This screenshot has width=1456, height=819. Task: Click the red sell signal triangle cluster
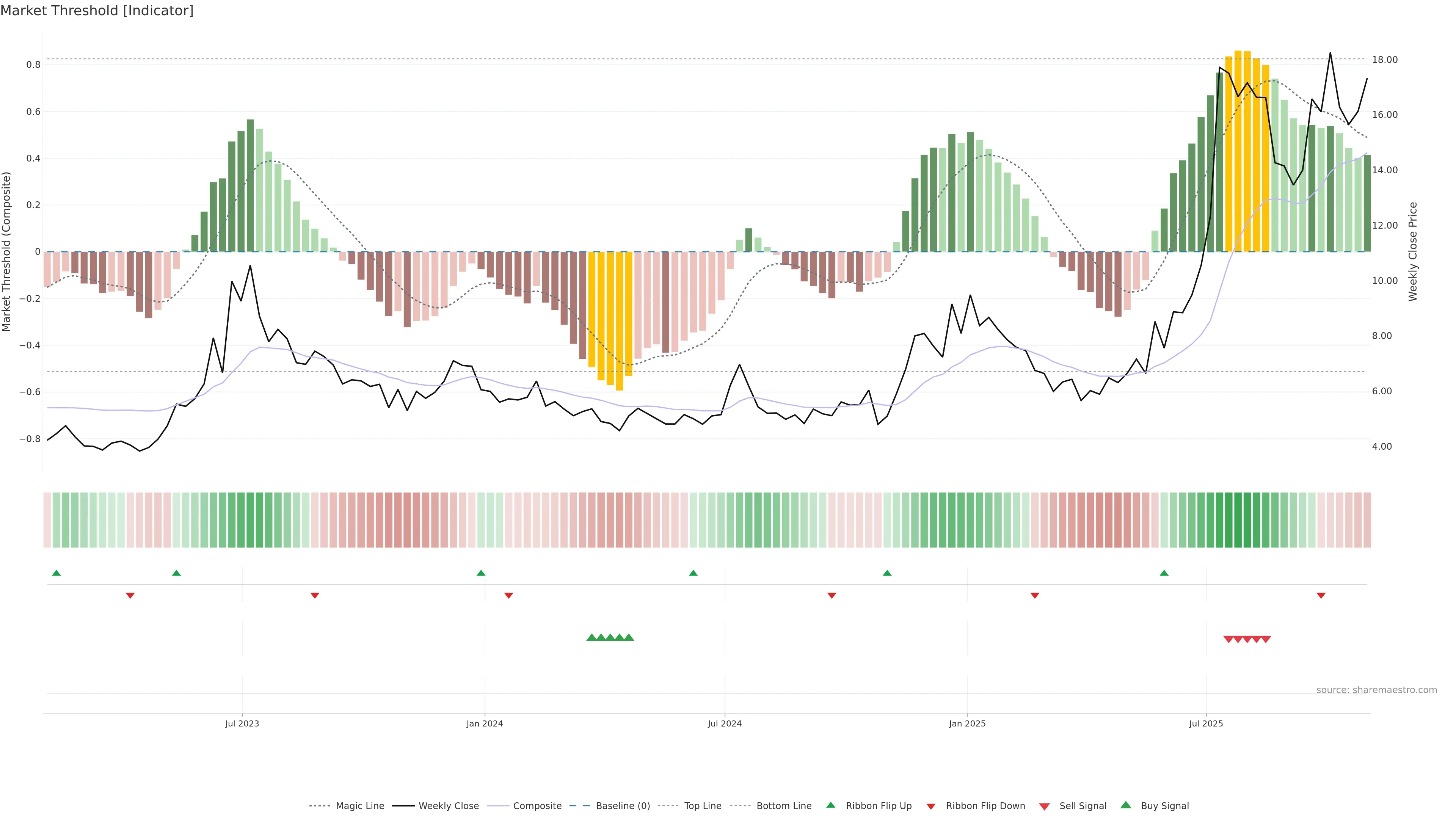click(x=1247, y=639)
